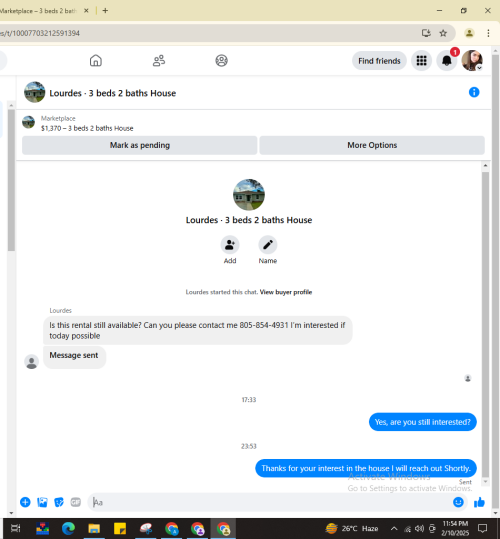Click the Mark as pending button
The width and height of the screenshot is (500, 539).
point(140,145)
